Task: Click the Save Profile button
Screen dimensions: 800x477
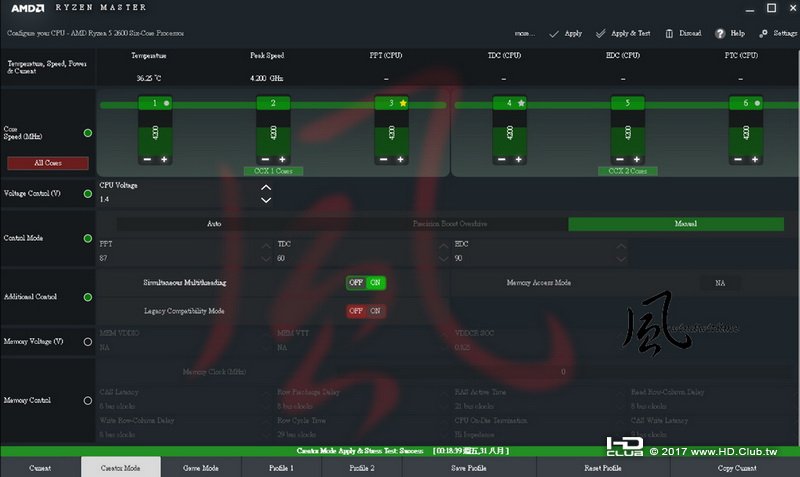Action: 468,467
